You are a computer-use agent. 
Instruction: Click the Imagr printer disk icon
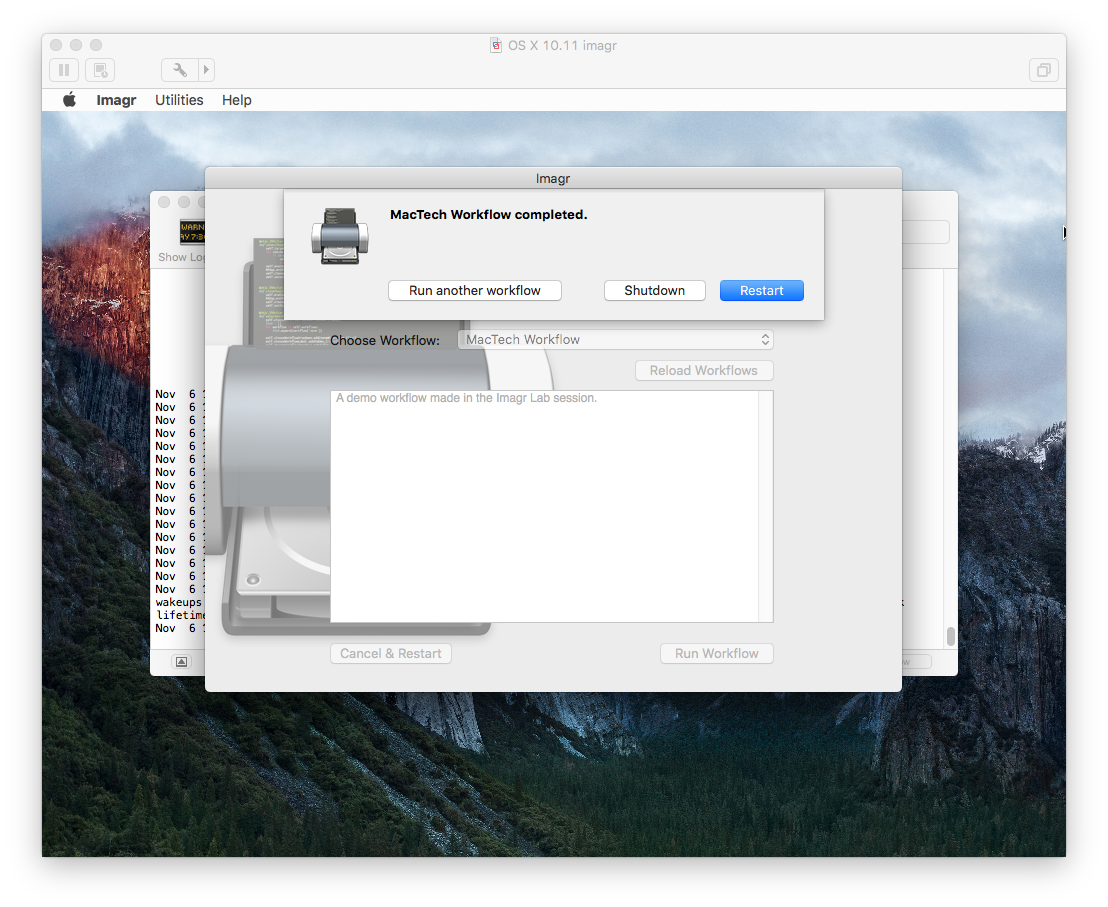[339, 237]
